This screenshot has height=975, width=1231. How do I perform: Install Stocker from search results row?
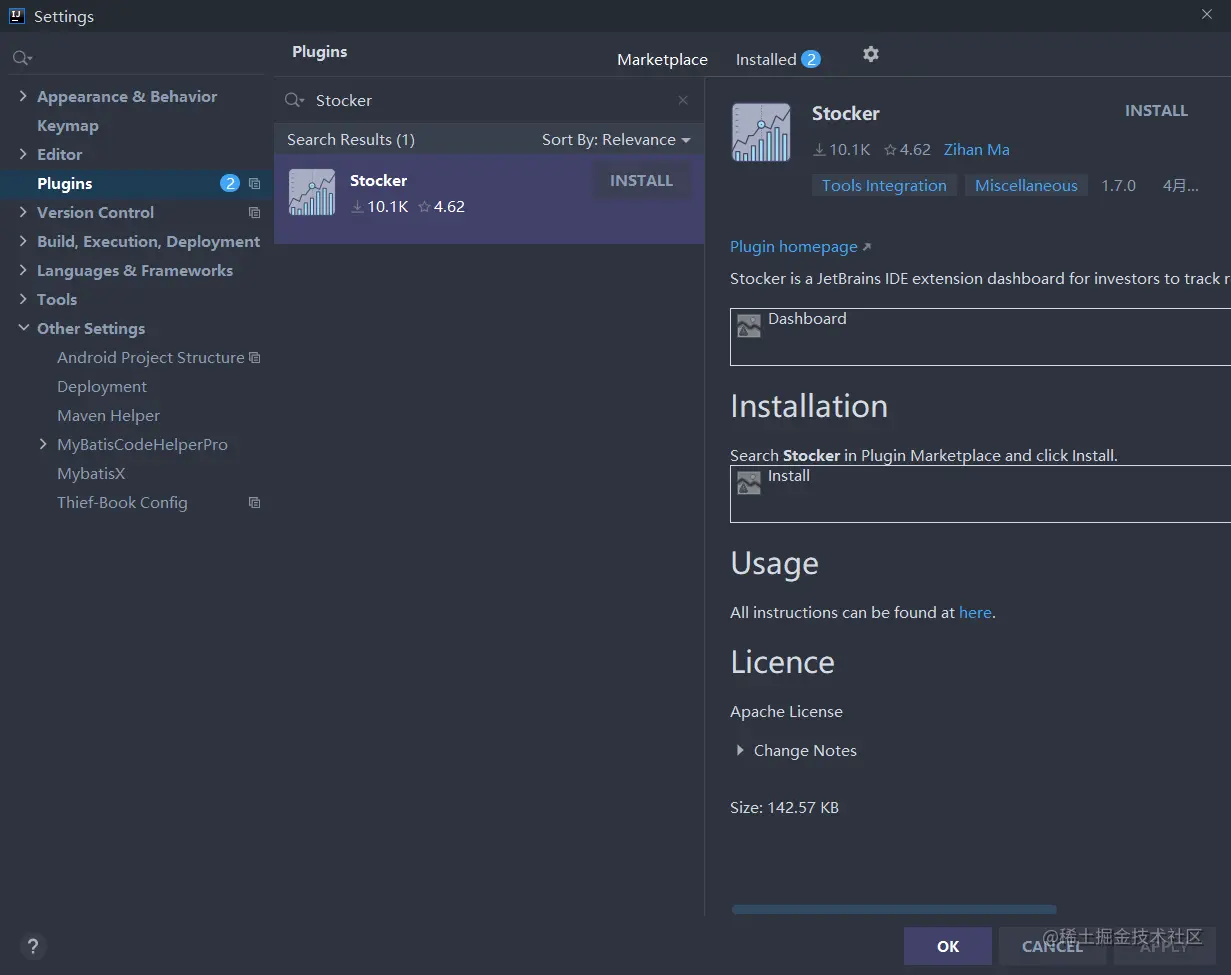coord(641,181)
